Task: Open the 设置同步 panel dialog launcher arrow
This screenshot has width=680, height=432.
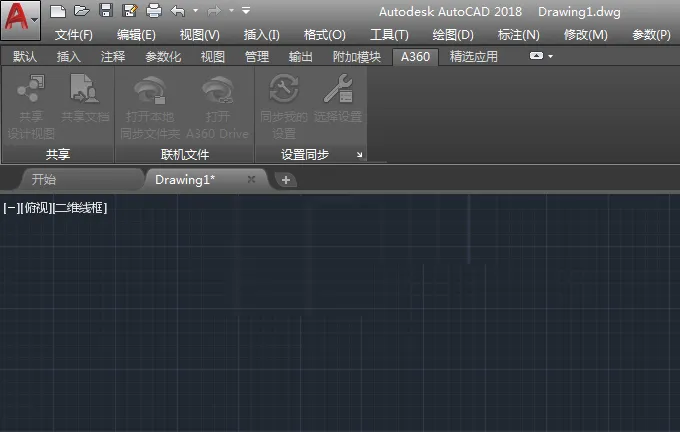Action: pos(360,155)
